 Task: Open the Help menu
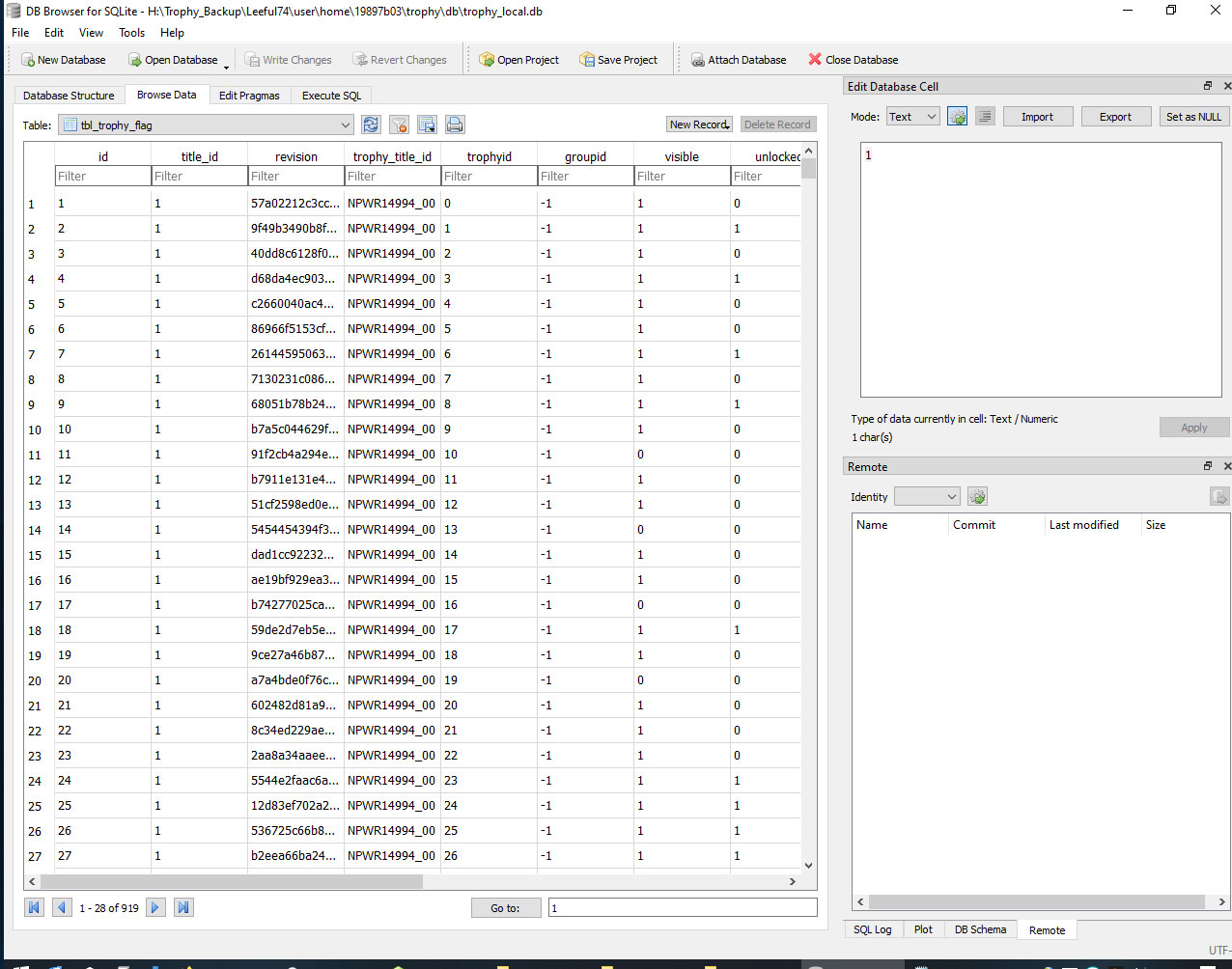[172, 32]
